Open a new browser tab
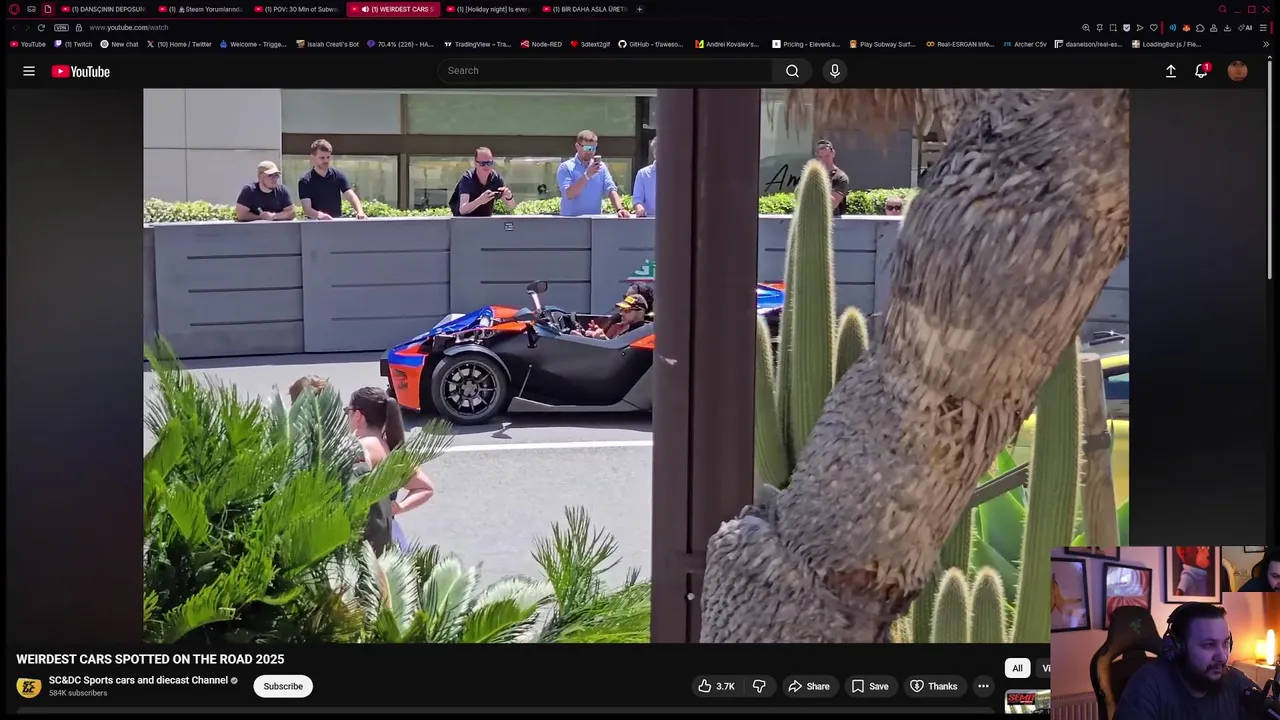Image resolution: width=1280 pixels, height=720 pixels. (x=640, y=9)
